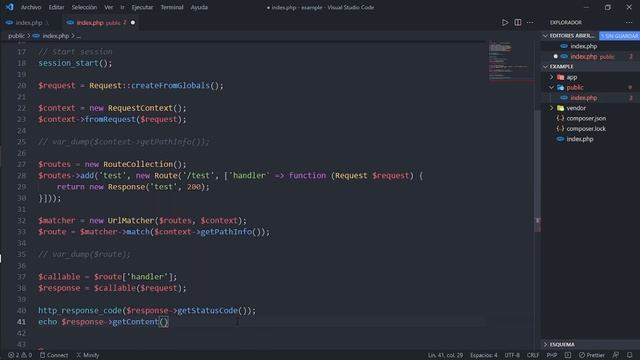Run the PHP file with play icon
Screen dimensions: 640x360
pos(505,22)
